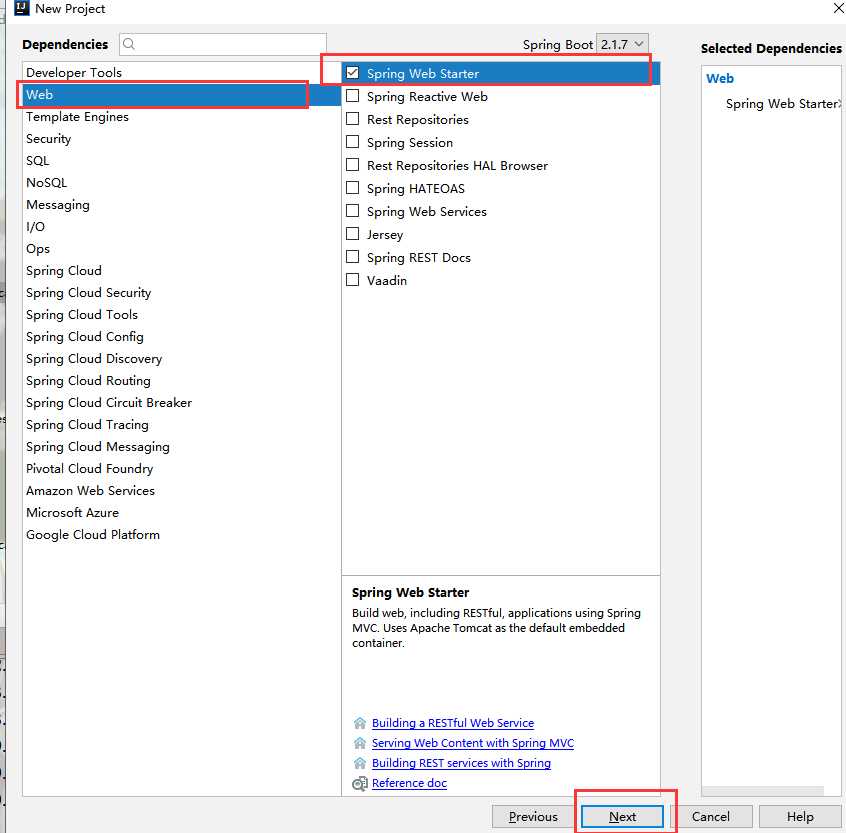
Task: Select Spring Cloud Messaging category
Action: coord(182,447)
